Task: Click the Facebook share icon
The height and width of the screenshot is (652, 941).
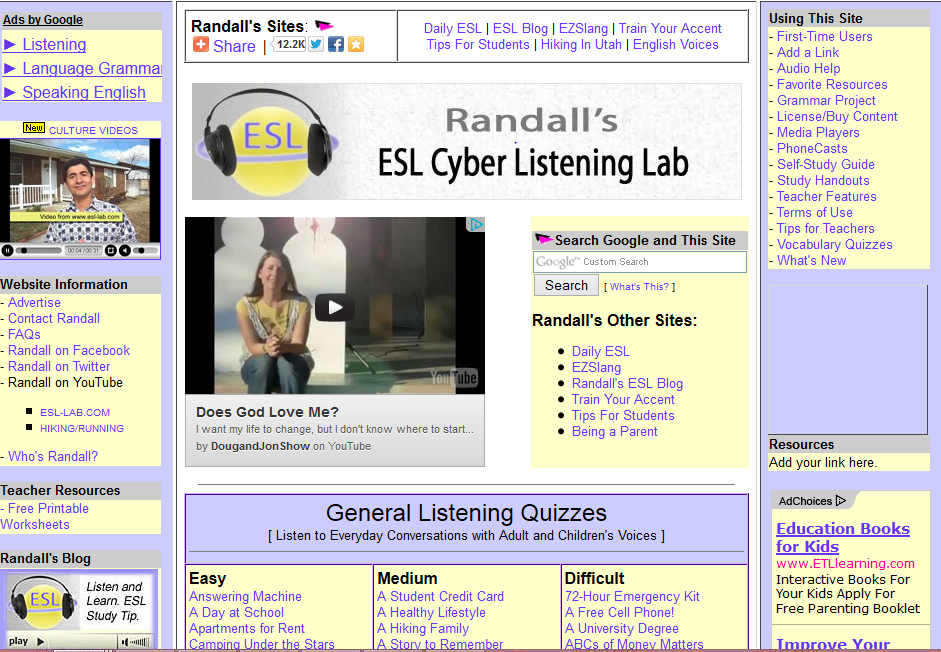Action: coord(336,45)
